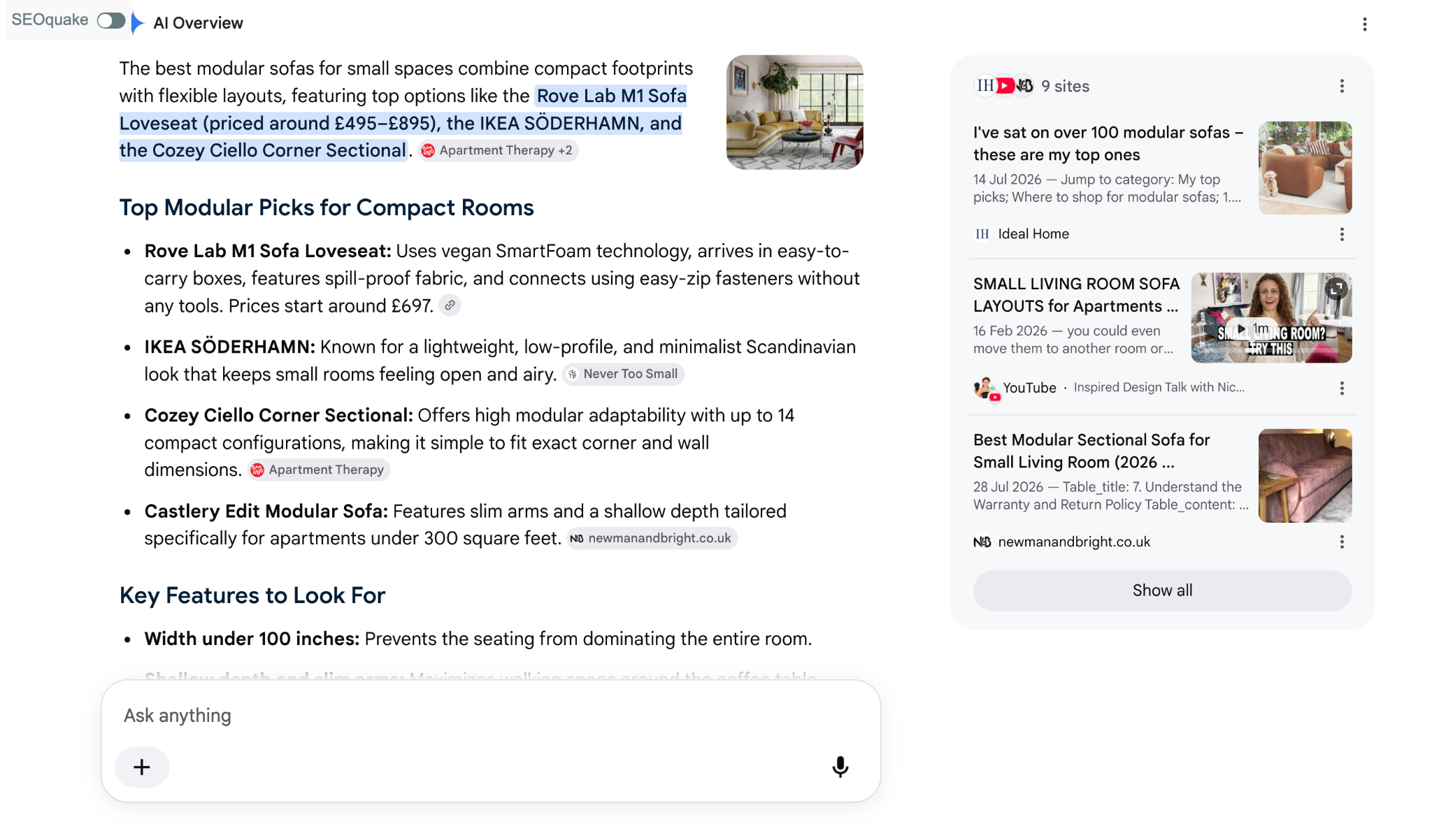The image size is (1432, 840).
Task: Click the 'AI Overview' label
Action: tap(198, 23)
